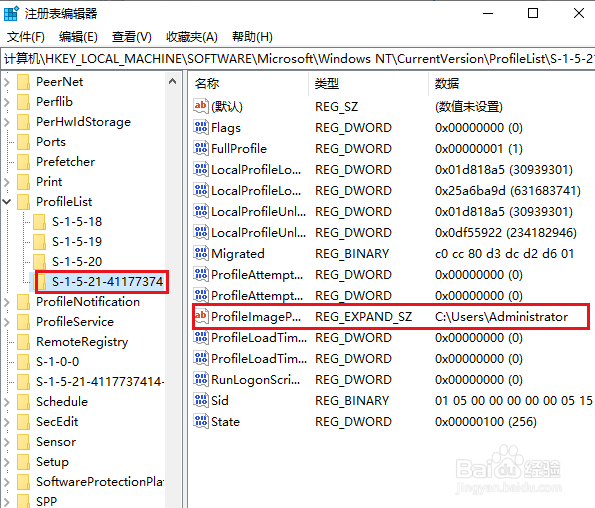Image resolution: width=595 pixels, height=508 pixels.
Task: Select the Setup folder icon
Action: click(x=24, y=462)
